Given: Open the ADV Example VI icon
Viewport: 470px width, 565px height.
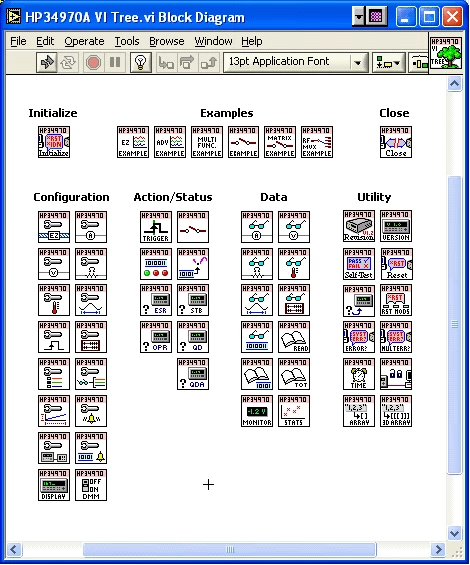Looking at the screenshot, I should 170,142.
